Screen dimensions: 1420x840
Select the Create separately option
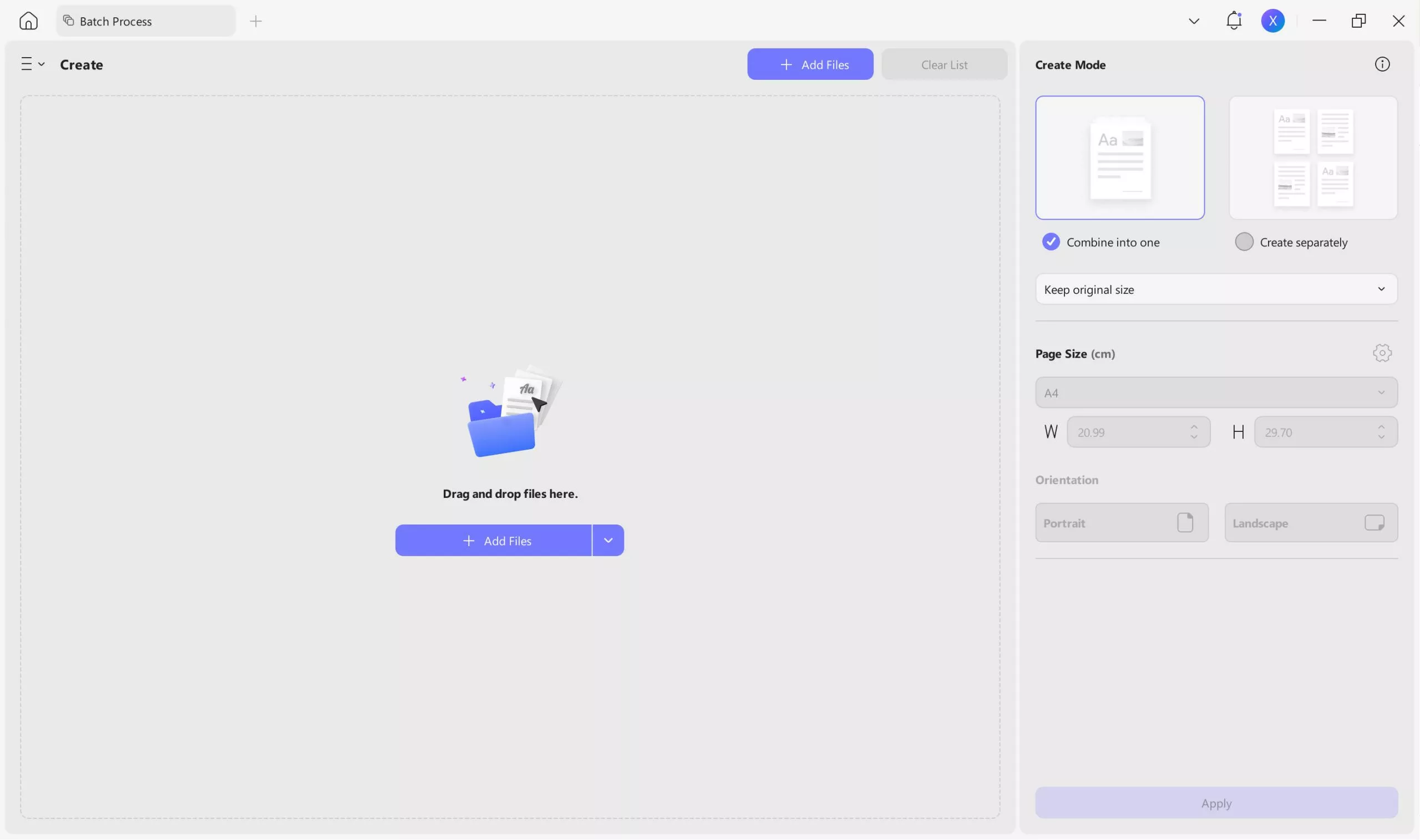click(1244, 241)
